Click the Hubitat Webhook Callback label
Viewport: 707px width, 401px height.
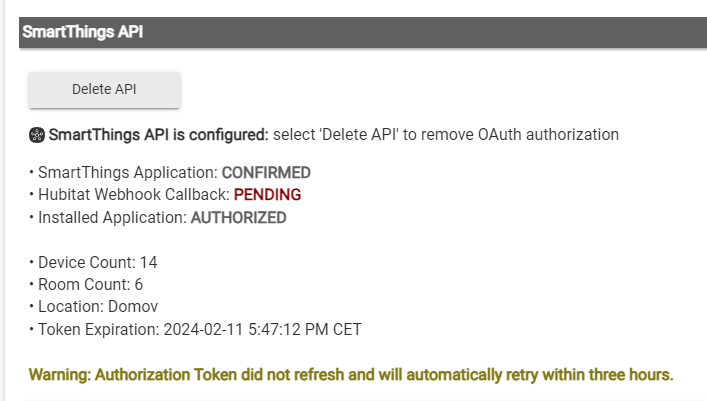[134, 195]
